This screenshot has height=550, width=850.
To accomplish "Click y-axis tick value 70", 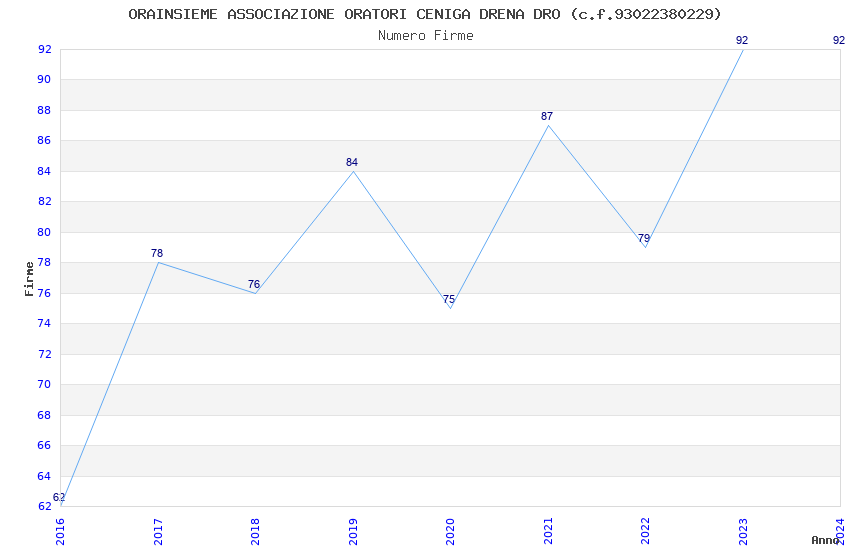I will point(44,384).
